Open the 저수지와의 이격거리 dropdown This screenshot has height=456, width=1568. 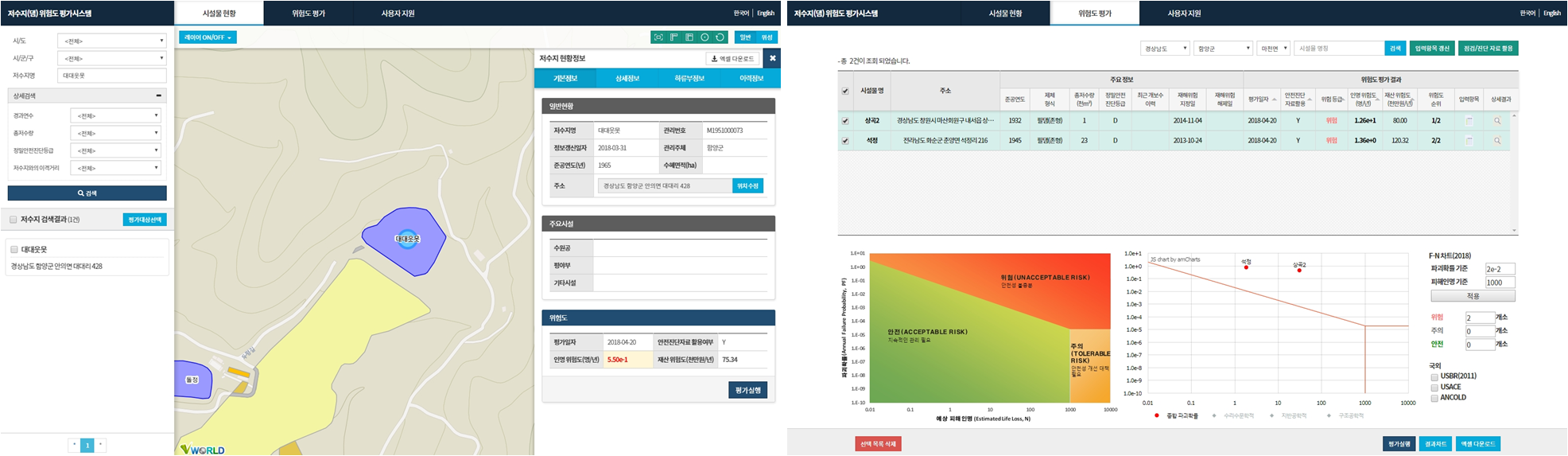(x=116, y=168)
